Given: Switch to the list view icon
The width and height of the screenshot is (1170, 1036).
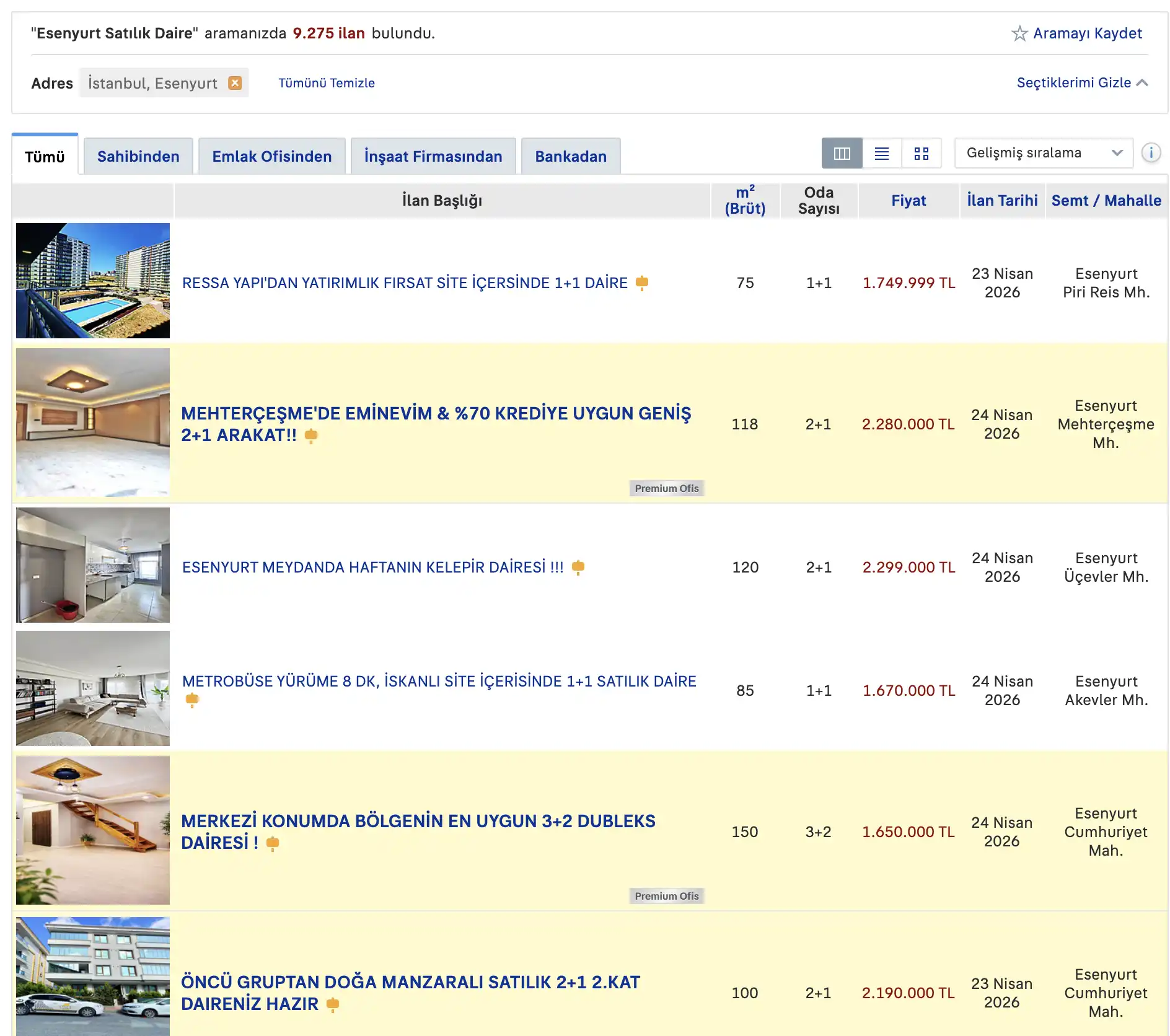Looking at the screenshot, I should 882,153.
